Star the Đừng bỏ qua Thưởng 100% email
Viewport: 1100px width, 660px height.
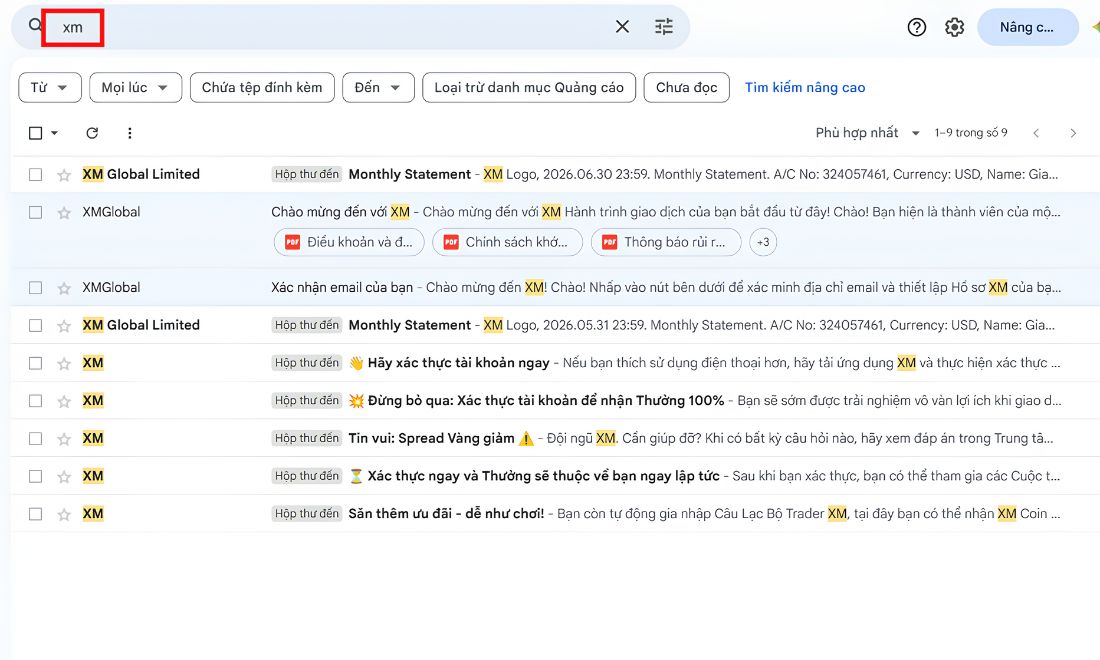[x=64, y=401]
